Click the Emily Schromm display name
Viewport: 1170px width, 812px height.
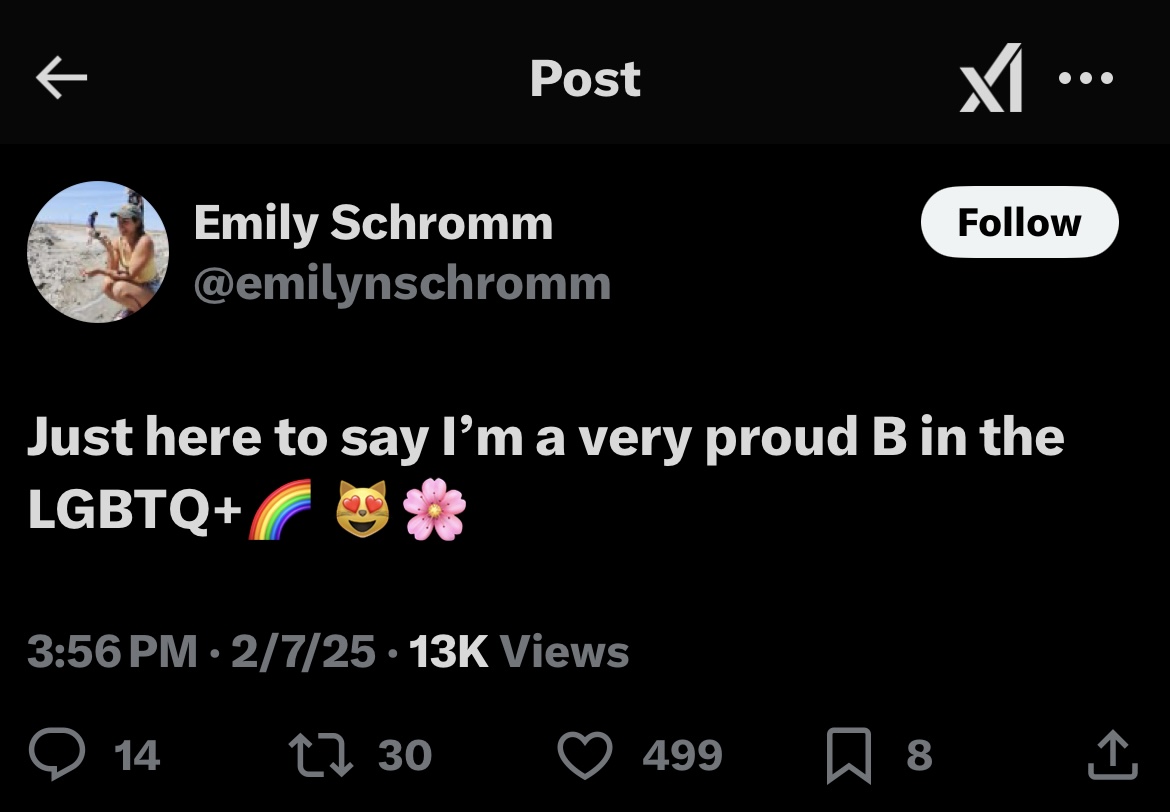click(x=374, y=222)
